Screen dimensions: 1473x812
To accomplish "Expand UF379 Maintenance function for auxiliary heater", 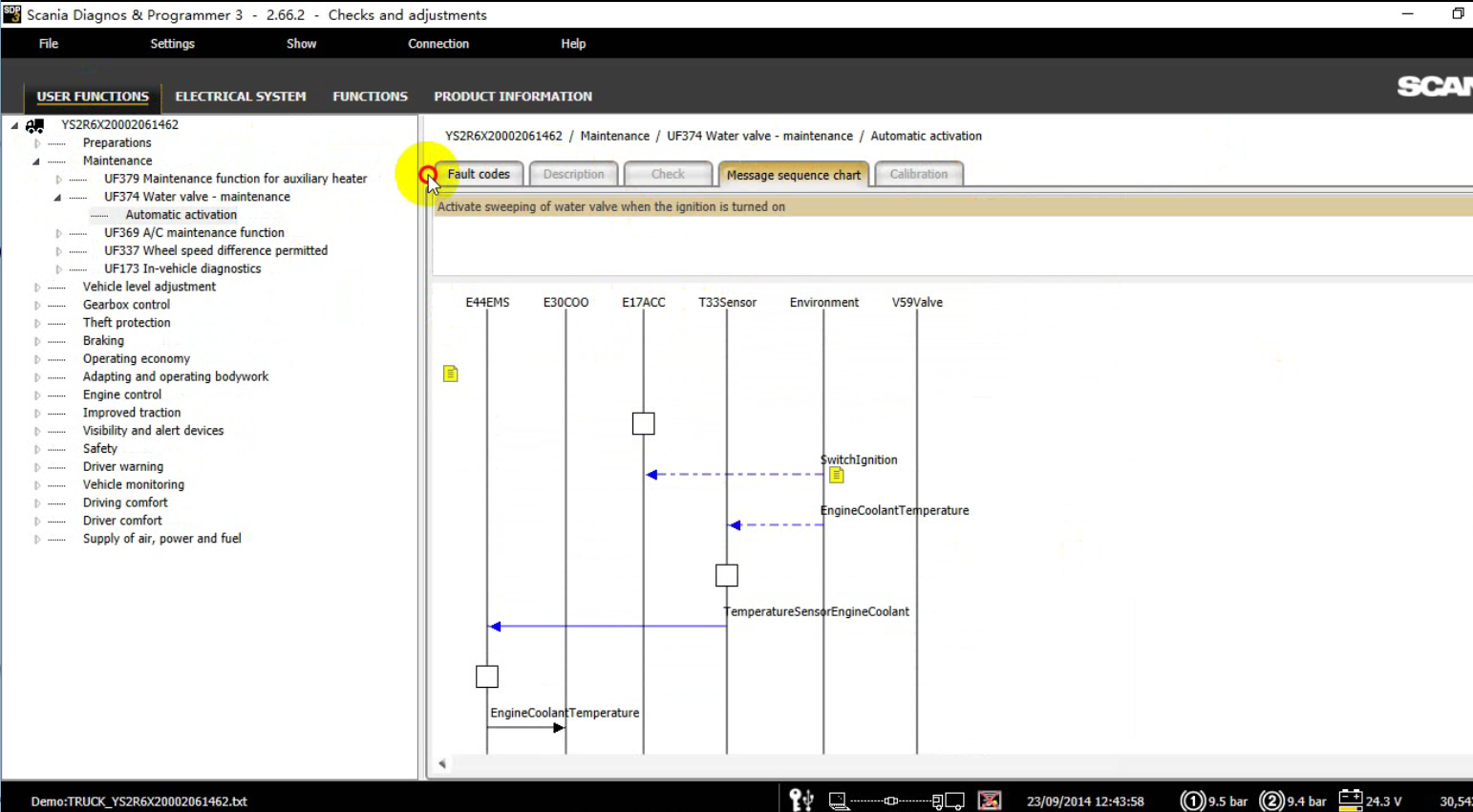I will tap(58, 180).
